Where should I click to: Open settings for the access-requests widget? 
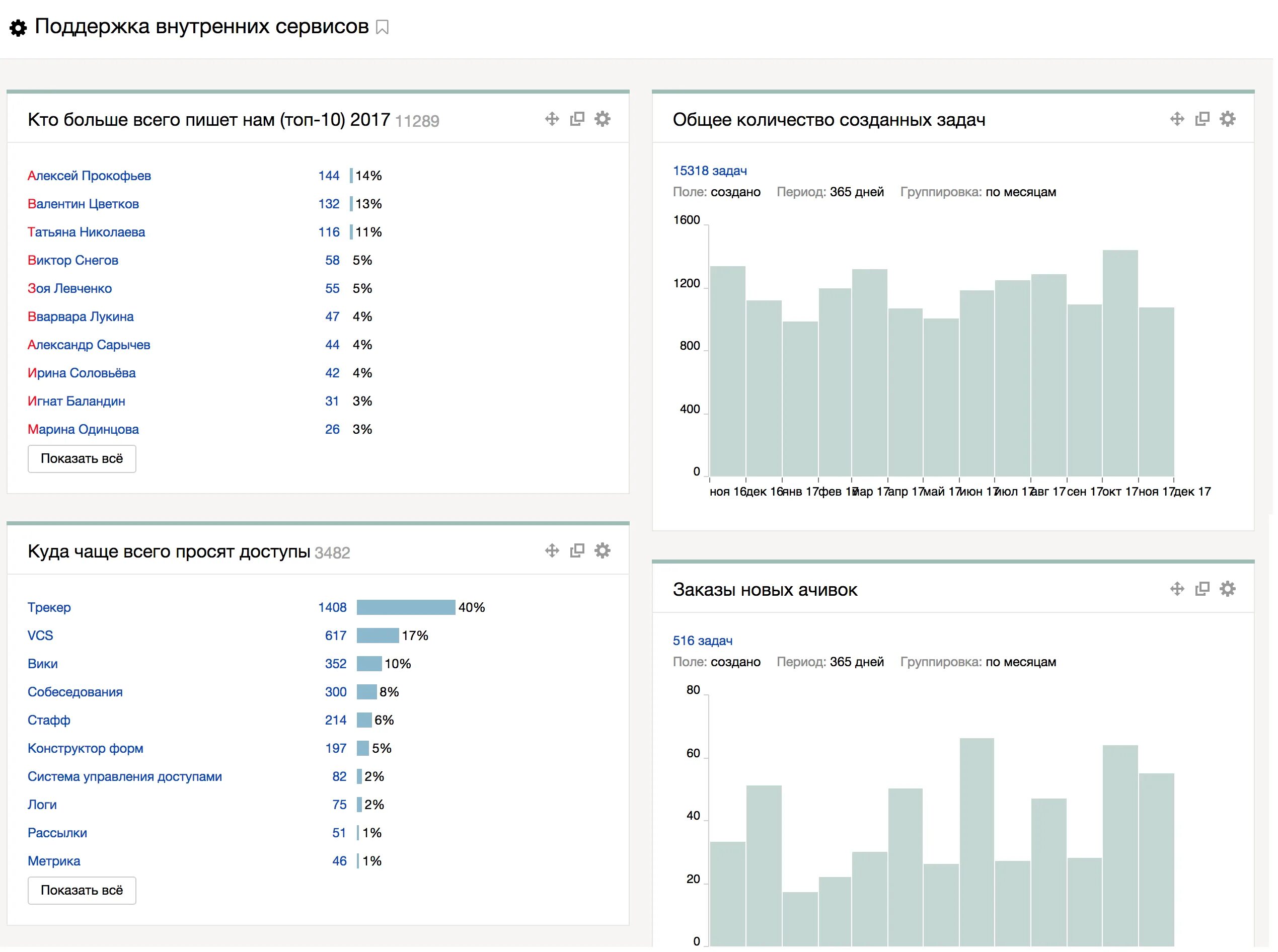click(603, 551)
